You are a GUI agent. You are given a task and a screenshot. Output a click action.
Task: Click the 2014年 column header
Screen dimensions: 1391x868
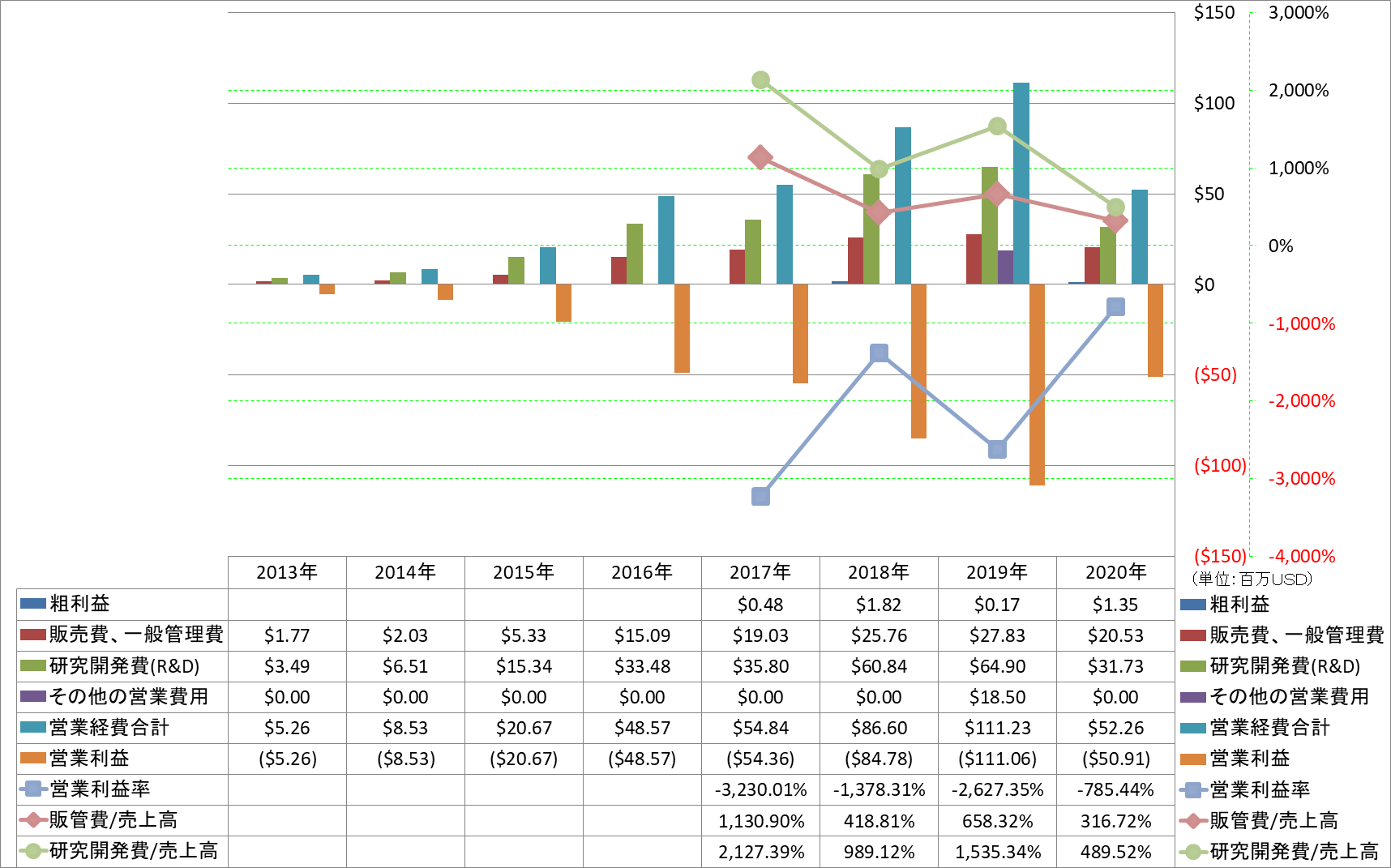405,572
